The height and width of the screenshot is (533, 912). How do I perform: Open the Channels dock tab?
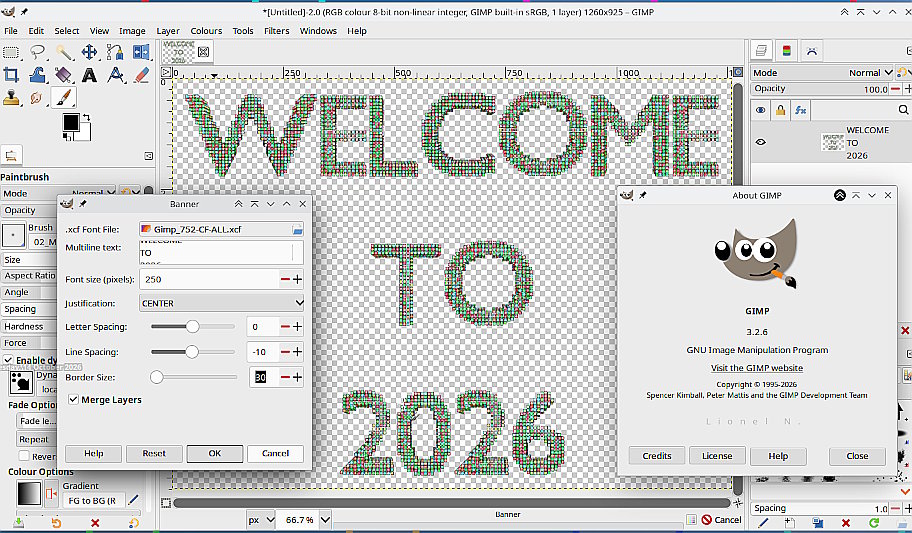coord(786,51)
